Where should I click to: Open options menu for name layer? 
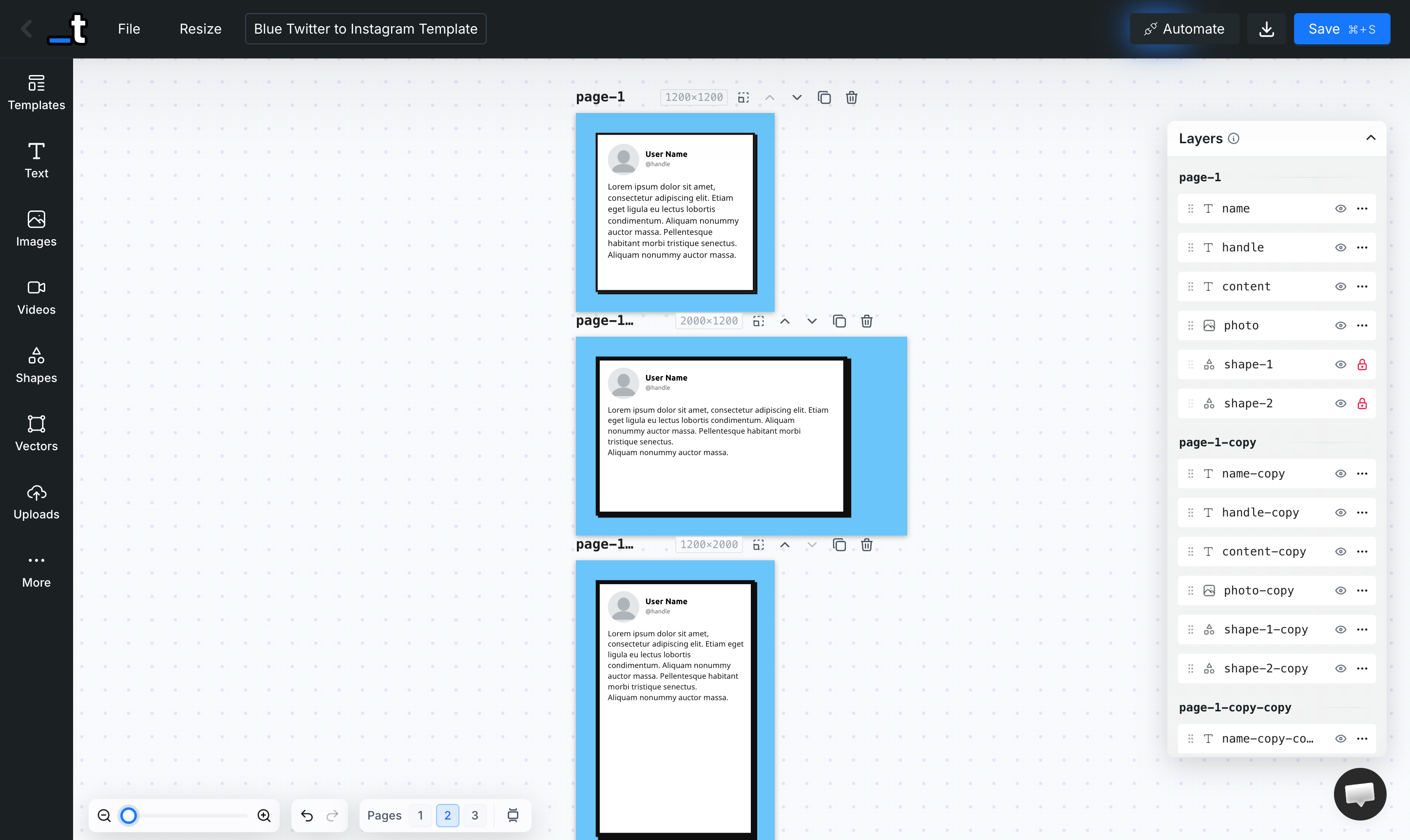[1362, 209]
